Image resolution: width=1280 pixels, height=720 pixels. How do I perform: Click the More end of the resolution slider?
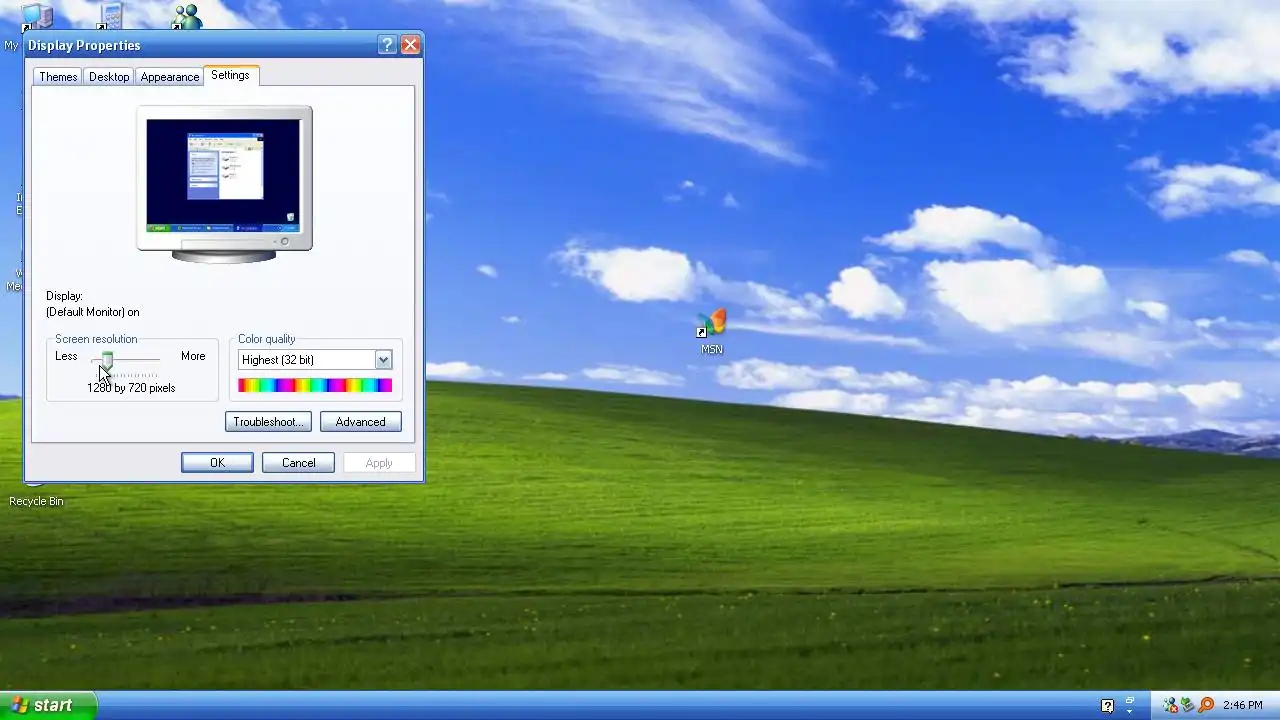pyautogui.click(x=193, y=356)
